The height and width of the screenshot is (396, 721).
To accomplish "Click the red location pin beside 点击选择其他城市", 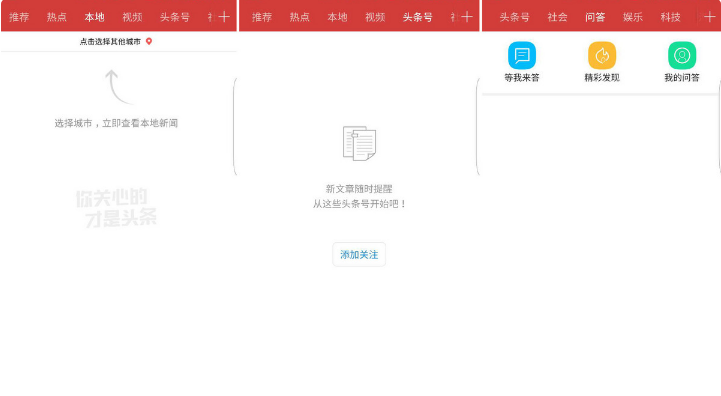I will (x=149, y=41).
